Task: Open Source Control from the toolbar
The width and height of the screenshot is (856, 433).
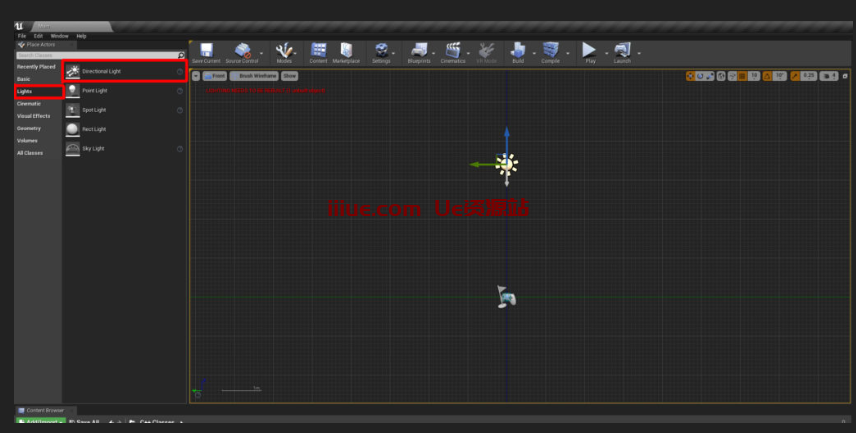Action: [x=242, y=51]
